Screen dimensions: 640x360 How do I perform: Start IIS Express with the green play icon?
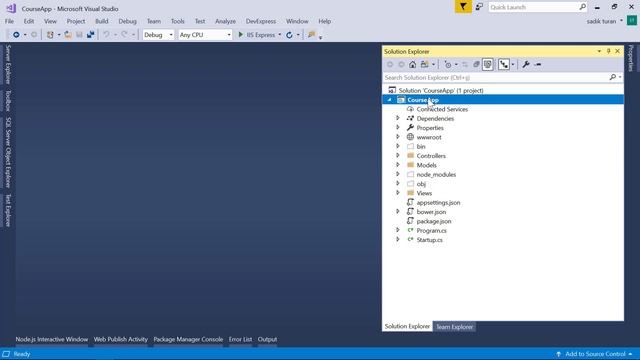(240, 35)
